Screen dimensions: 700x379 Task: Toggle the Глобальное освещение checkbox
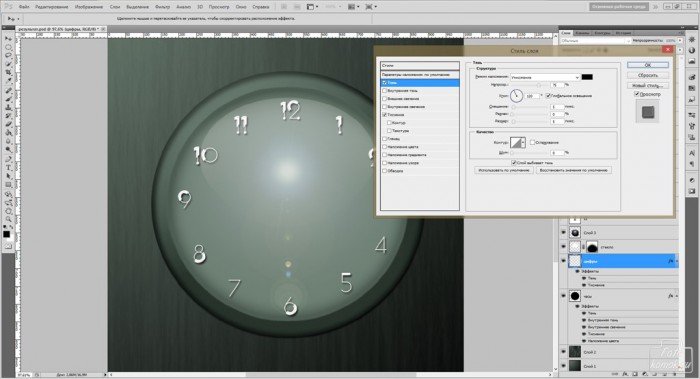click(x=548, y=96)
